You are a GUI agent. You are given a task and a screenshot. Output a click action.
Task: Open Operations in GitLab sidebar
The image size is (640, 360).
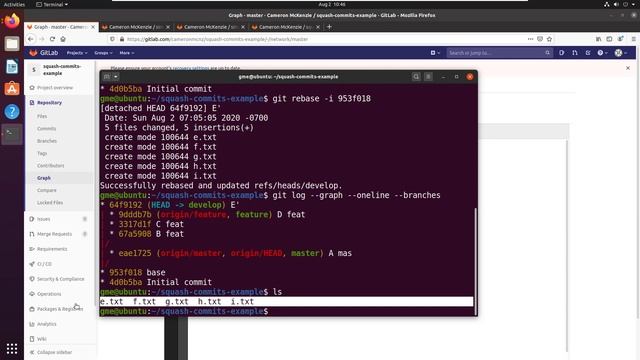click(49, 294)
